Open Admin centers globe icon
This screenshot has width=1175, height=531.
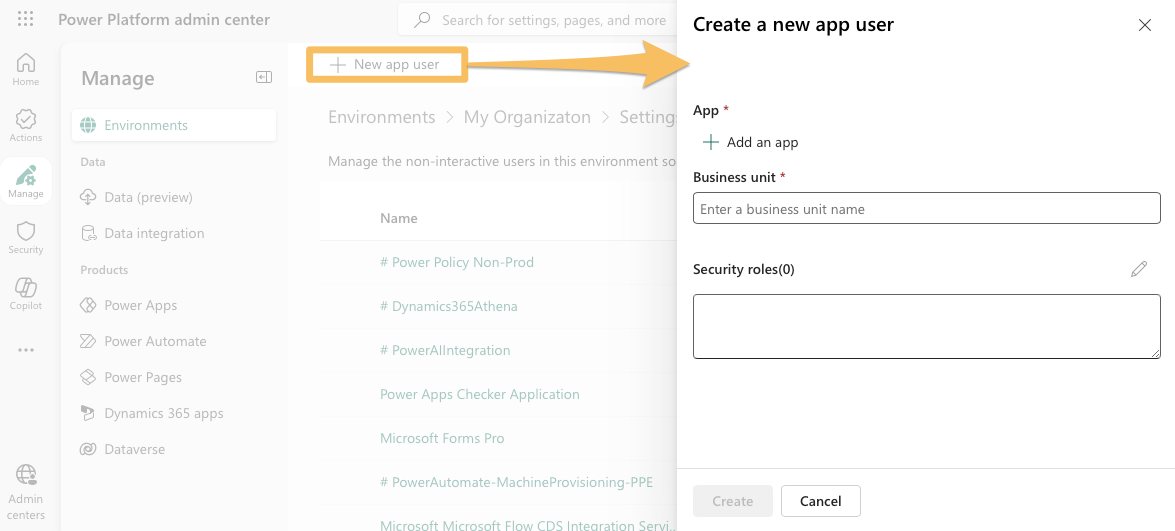26,491
